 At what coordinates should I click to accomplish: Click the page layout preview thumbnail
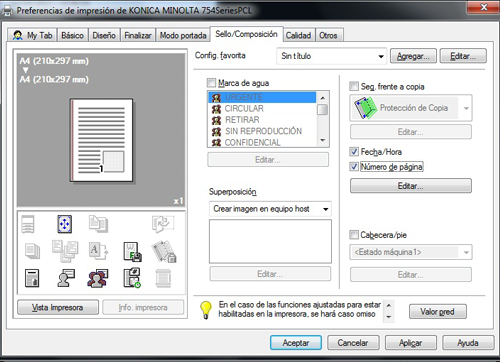pos(101,140)
